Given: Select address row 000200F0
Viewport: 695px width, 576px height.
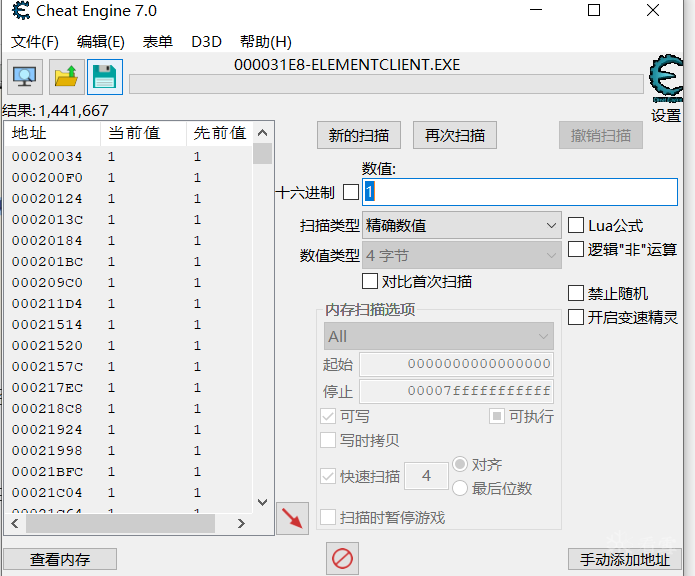Looking at the screenshot, I should [129, 178].
